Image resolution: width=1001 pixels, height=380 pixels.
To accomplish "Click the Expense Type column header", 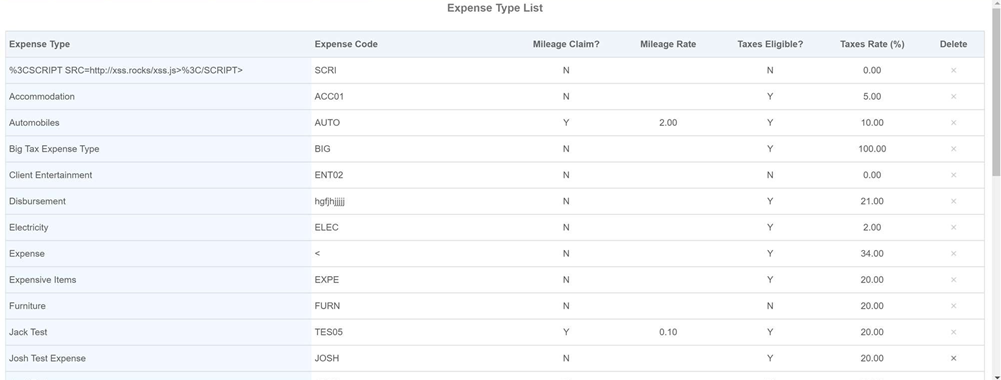I will click(x=40, y=44).
